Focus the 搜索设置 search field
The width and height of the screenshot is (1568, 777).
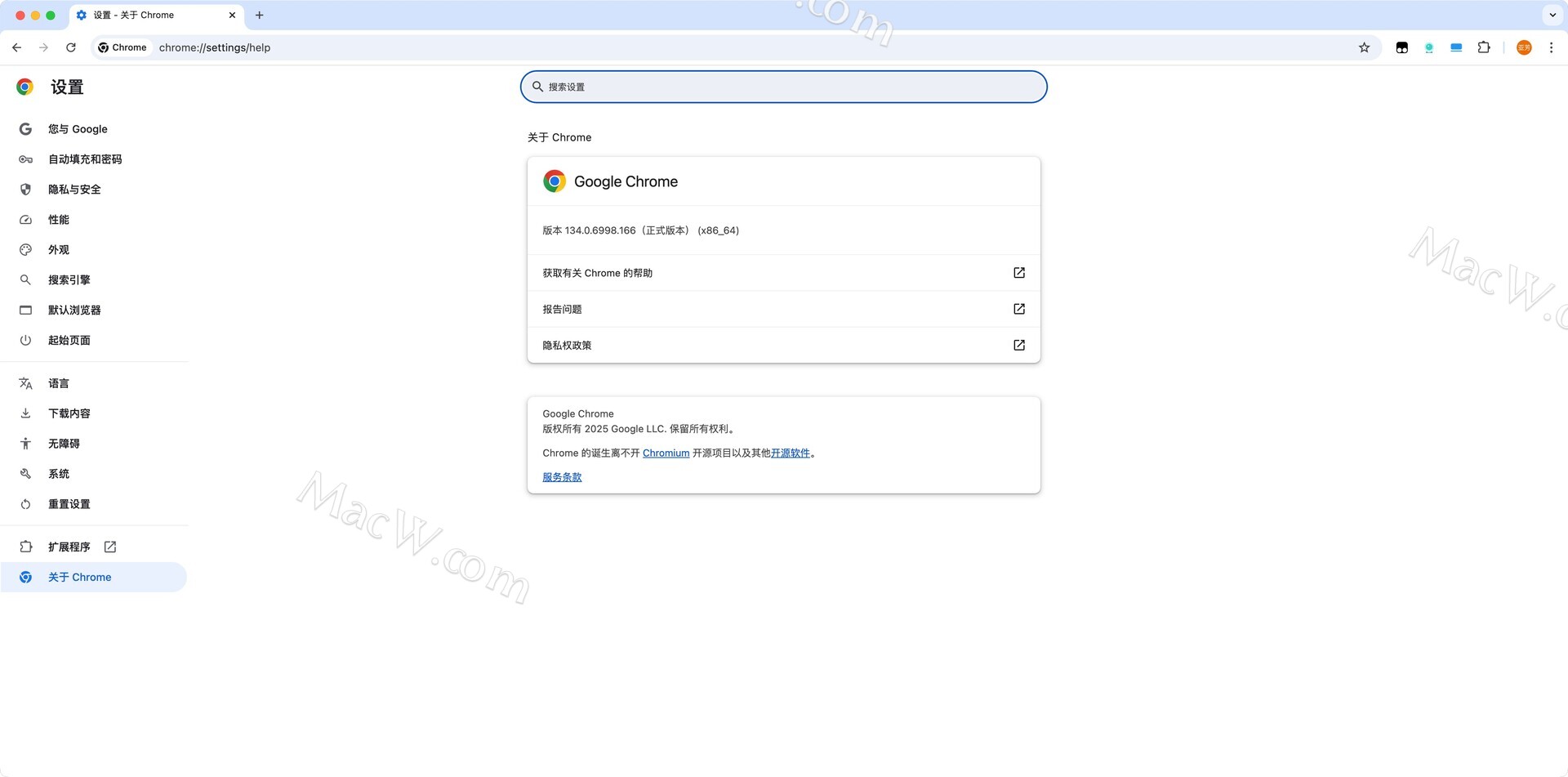coord(784,87)
